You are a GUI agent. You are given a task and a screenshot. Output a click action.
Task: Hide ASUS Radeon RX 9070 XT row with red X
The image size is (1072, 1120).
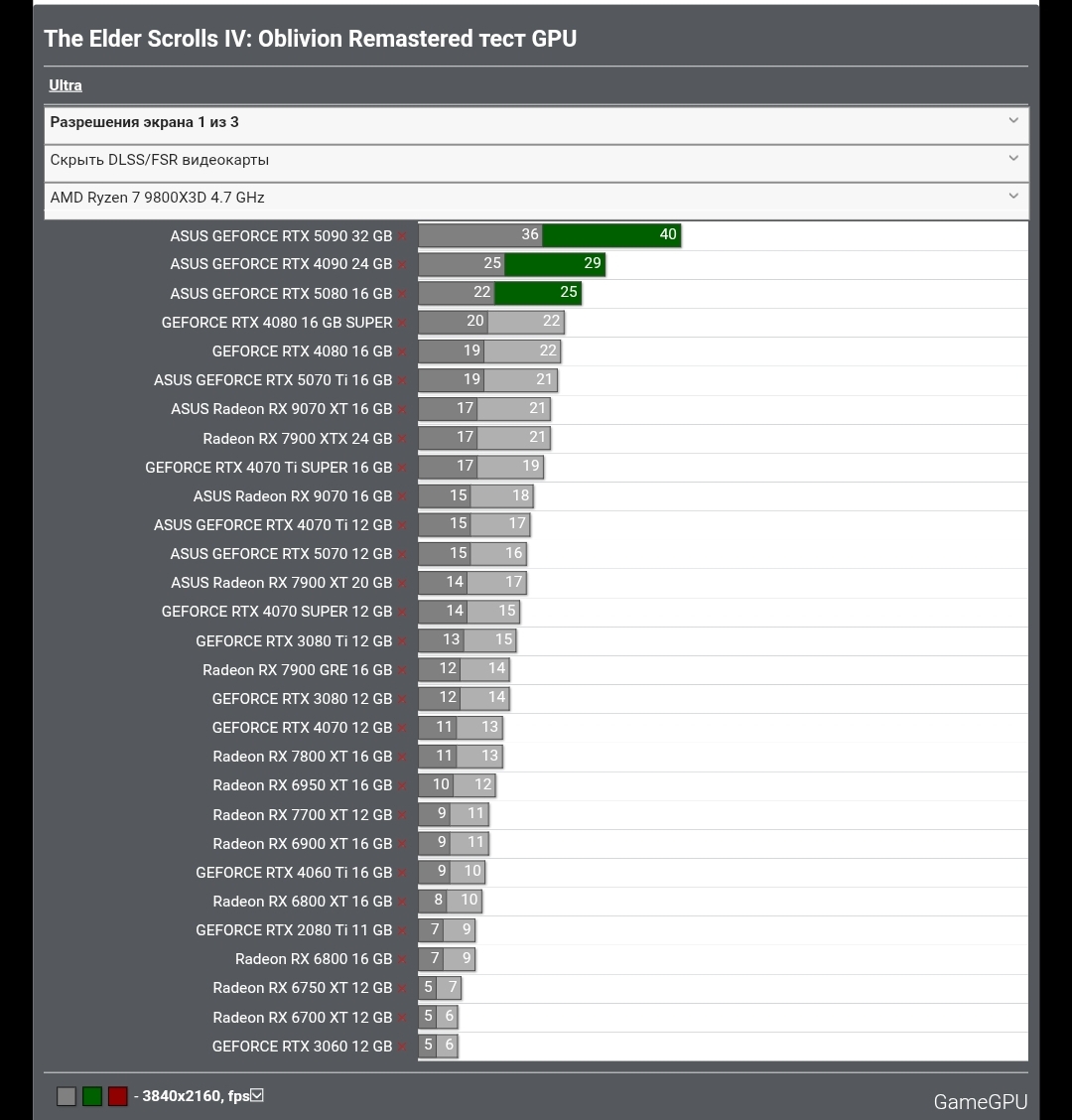(x=402, y=410)
